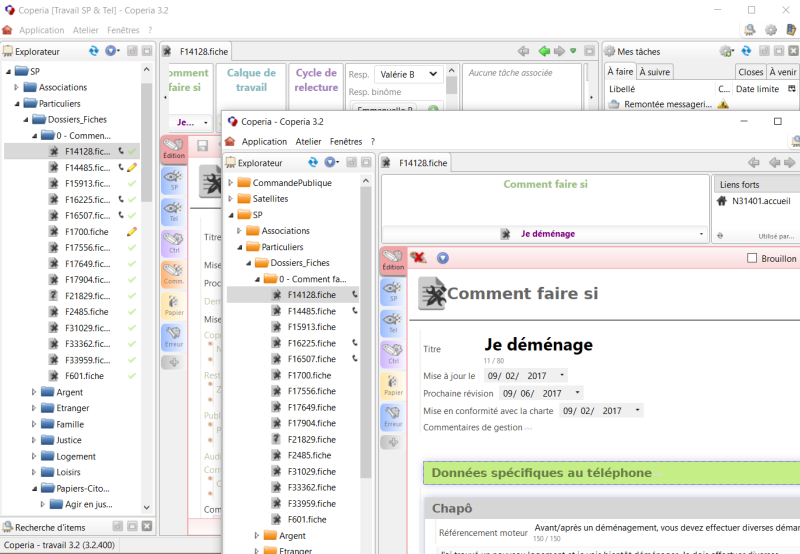Expand the Satellites folder in front explorer
Image resolution: width=800 pixels, height=554 pixels.
[231, 198]
